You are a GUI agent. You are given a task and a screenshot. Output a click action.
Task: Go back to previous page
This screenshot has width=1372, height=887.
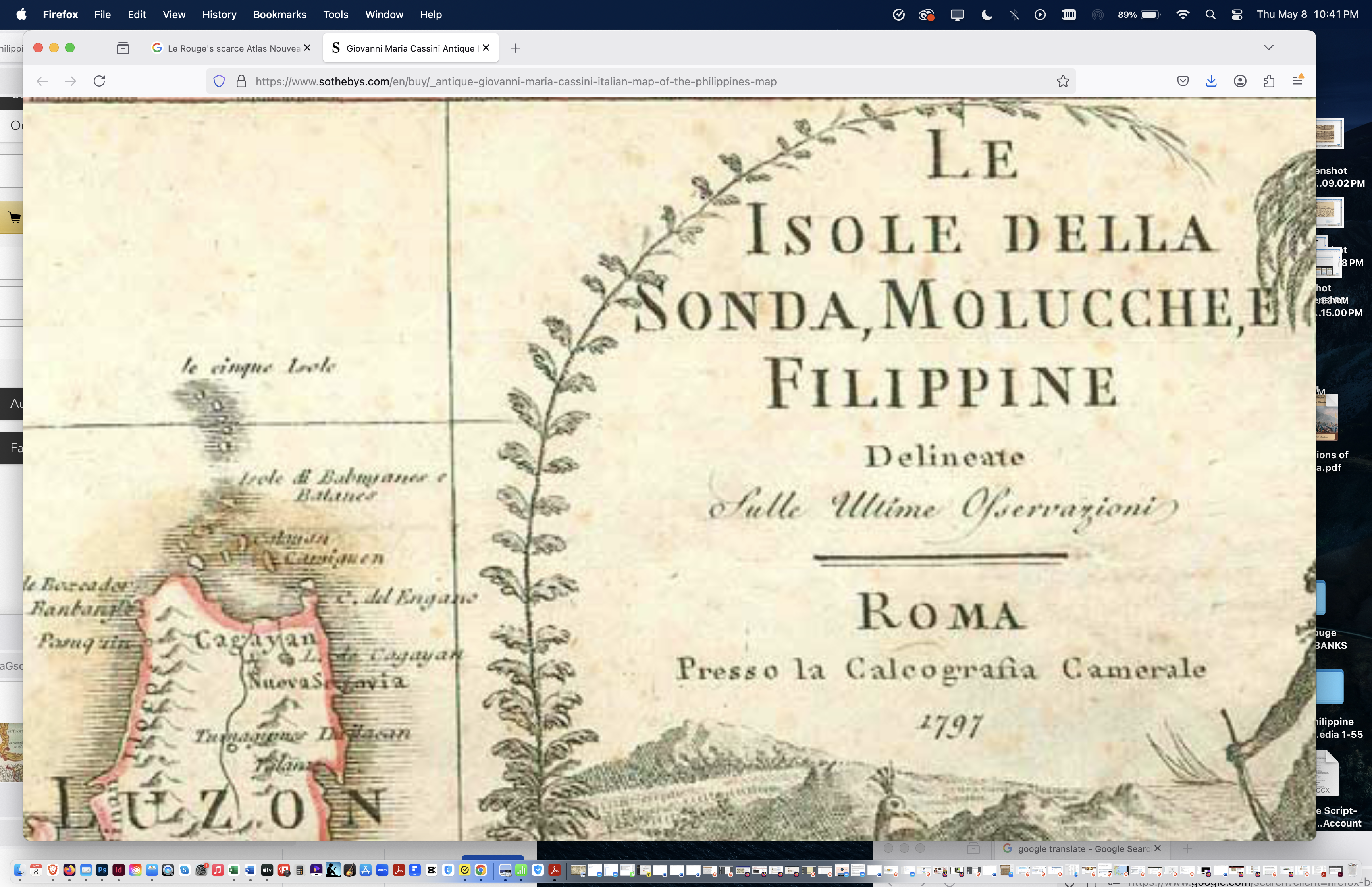[41, 81]
